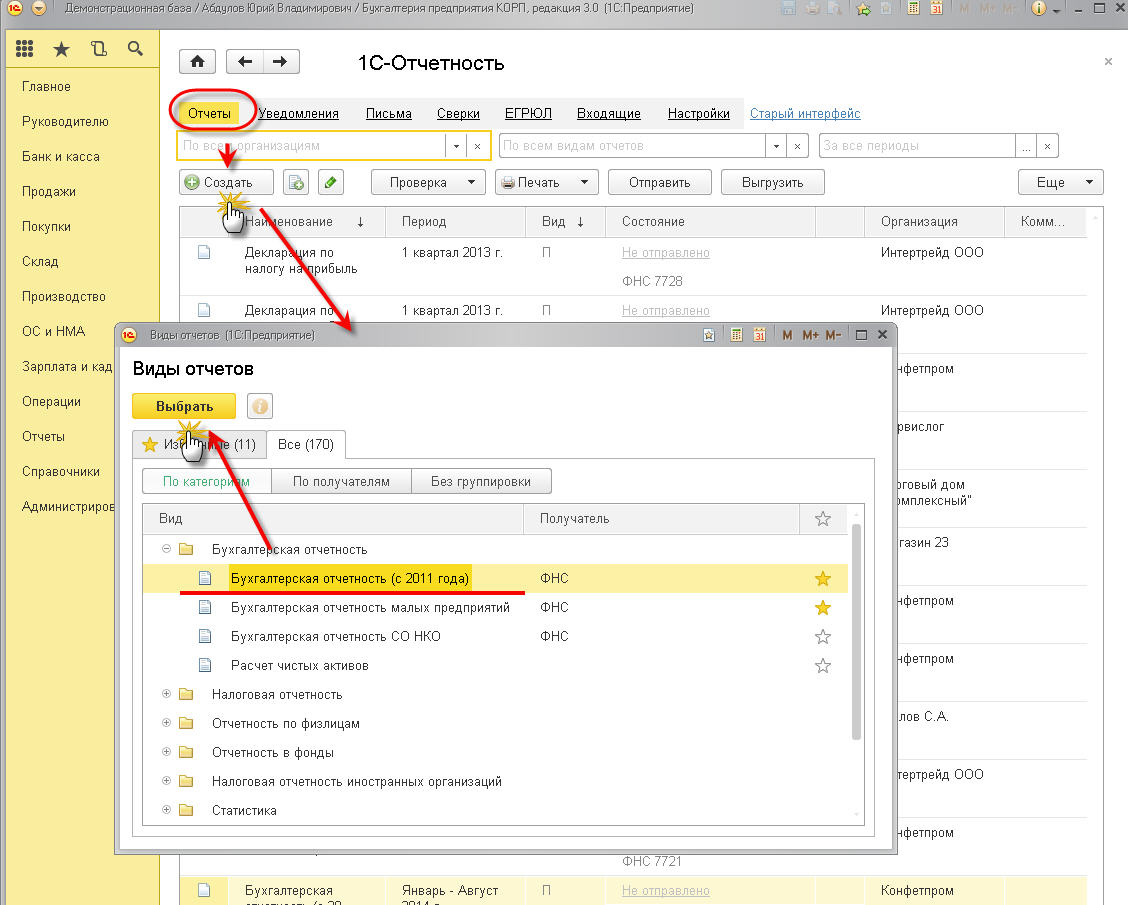Screen dimensions: 1128x905
Task: Open calculator icon in main title bar
Action: tap(914, 9)
